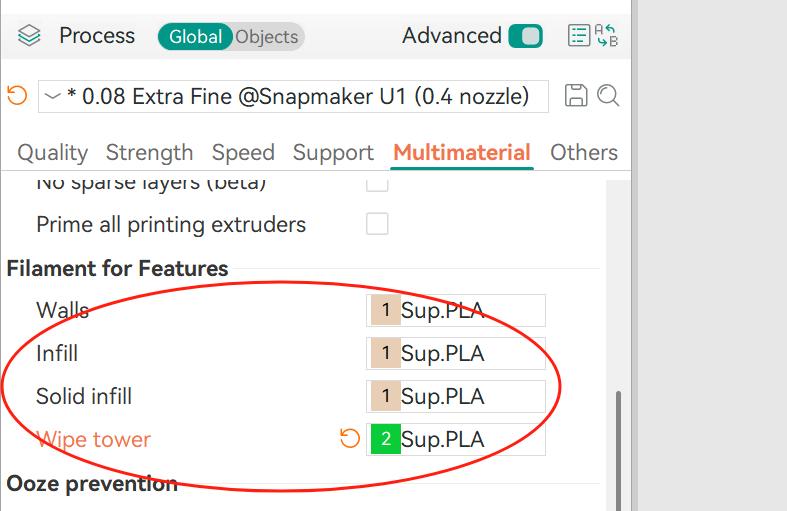The image size is (787, 511).
Task: Select the Global scope button
Action: pyautogui.click(x=195, y=37)
